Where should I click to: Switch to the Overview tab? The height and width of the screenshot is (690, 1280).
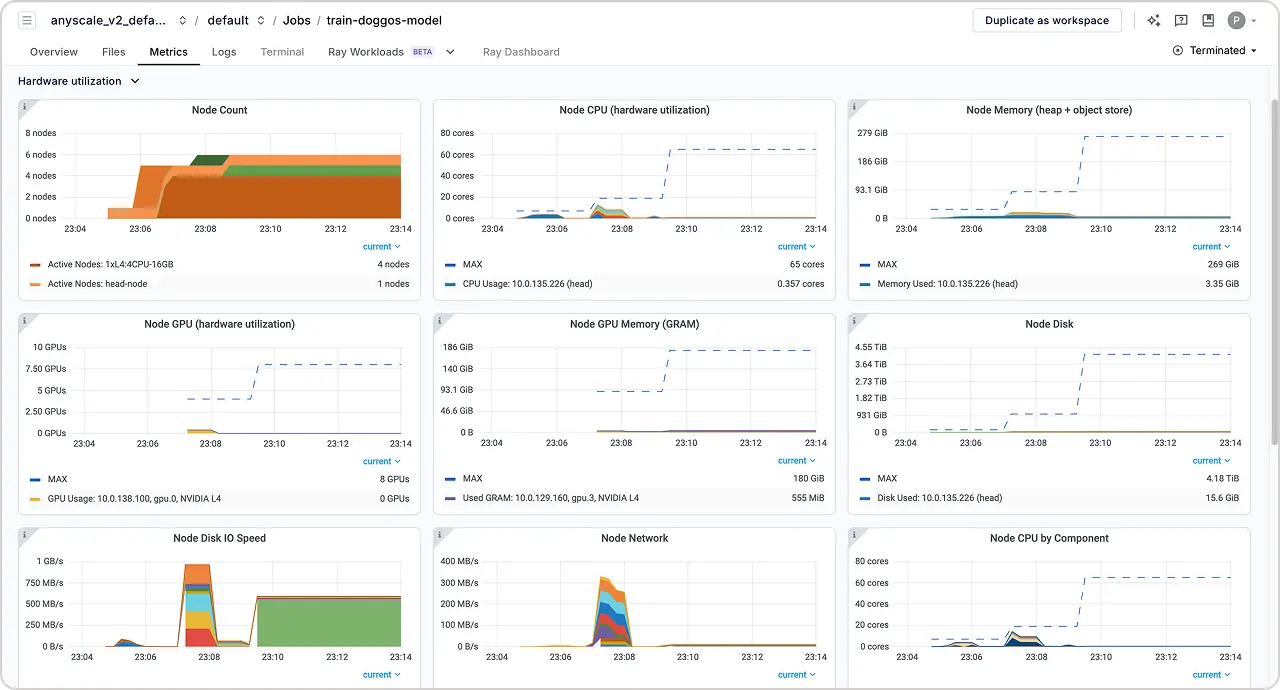coord(54,52)
